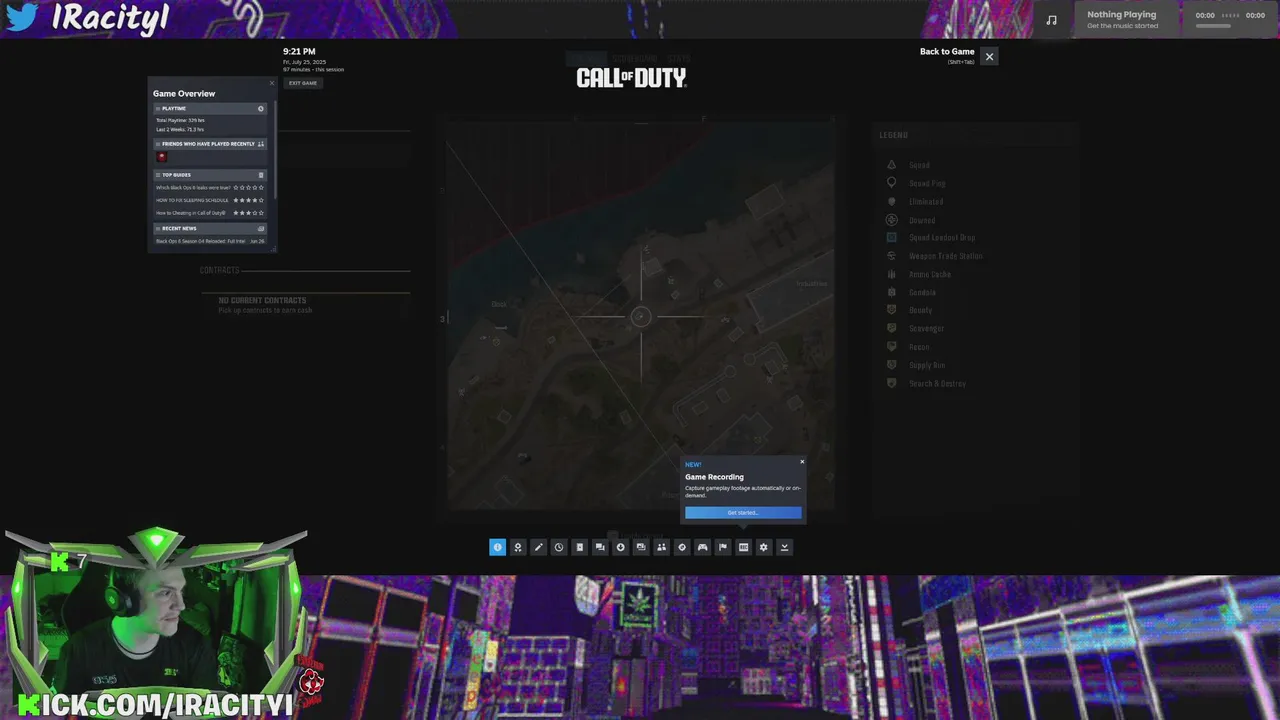Click the Call of Duty logo
This screenshot has width=1280, height=720.
click(631, 78)
